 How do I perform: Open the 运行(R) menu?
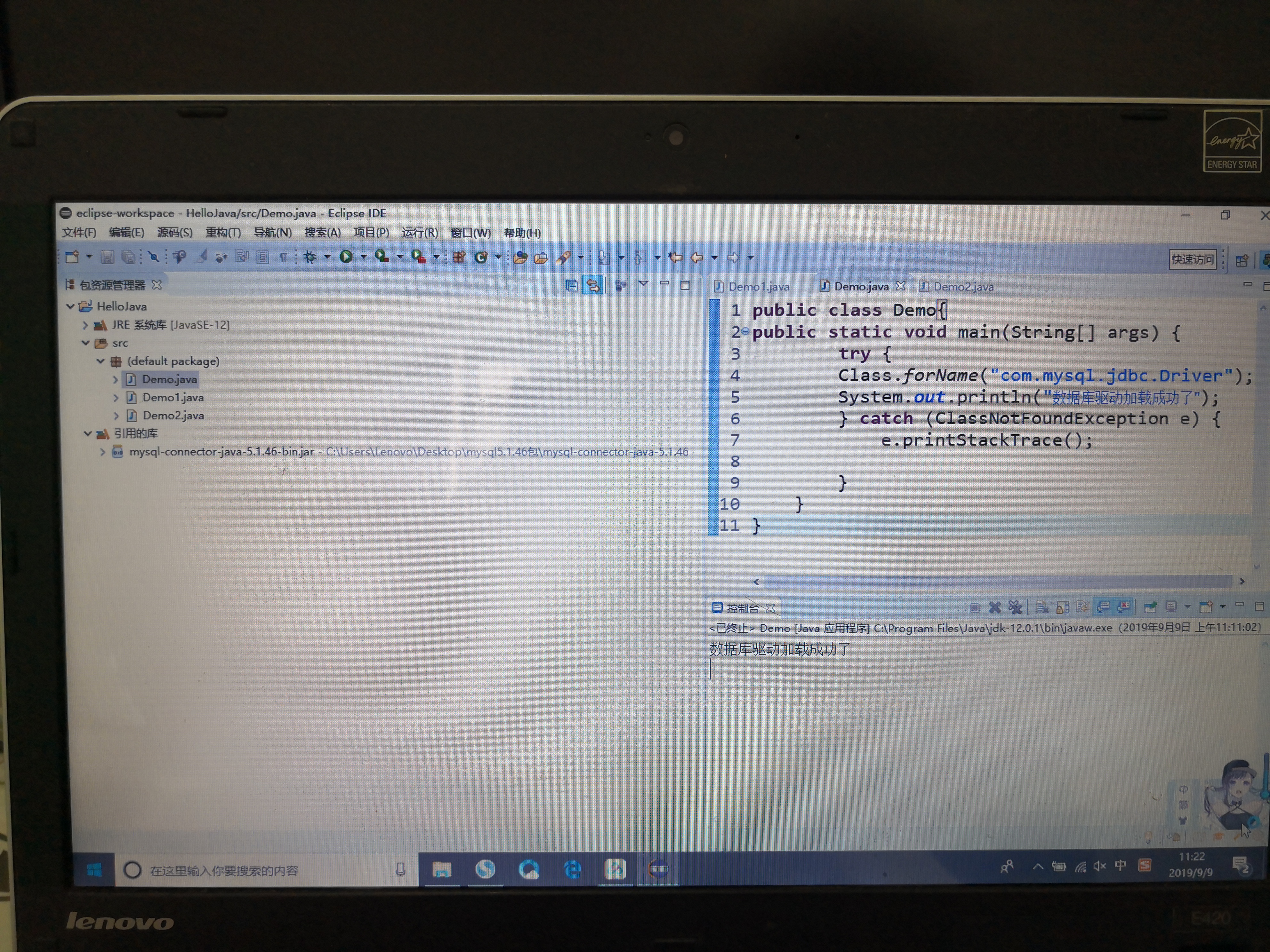(420, 233)
